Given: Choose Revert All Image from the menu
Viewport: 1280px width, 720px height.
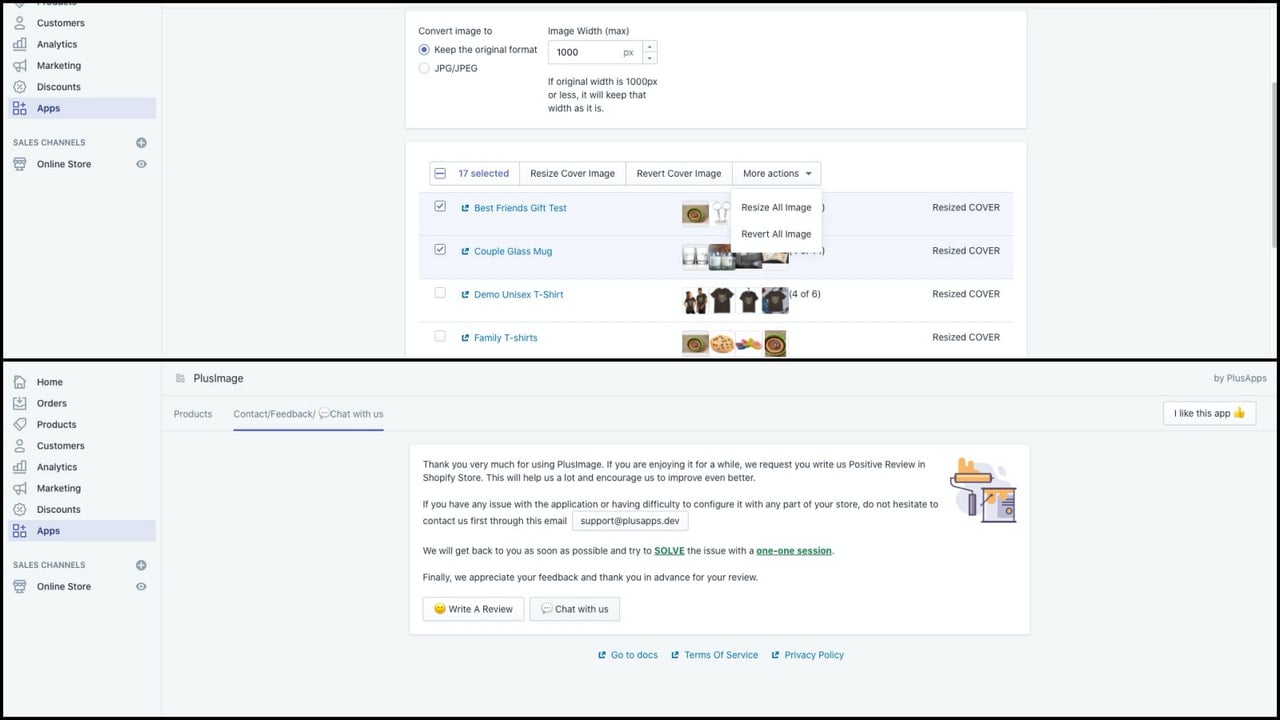Looking at the screenshot, I should pyautogui.click(x=776, y=234).
